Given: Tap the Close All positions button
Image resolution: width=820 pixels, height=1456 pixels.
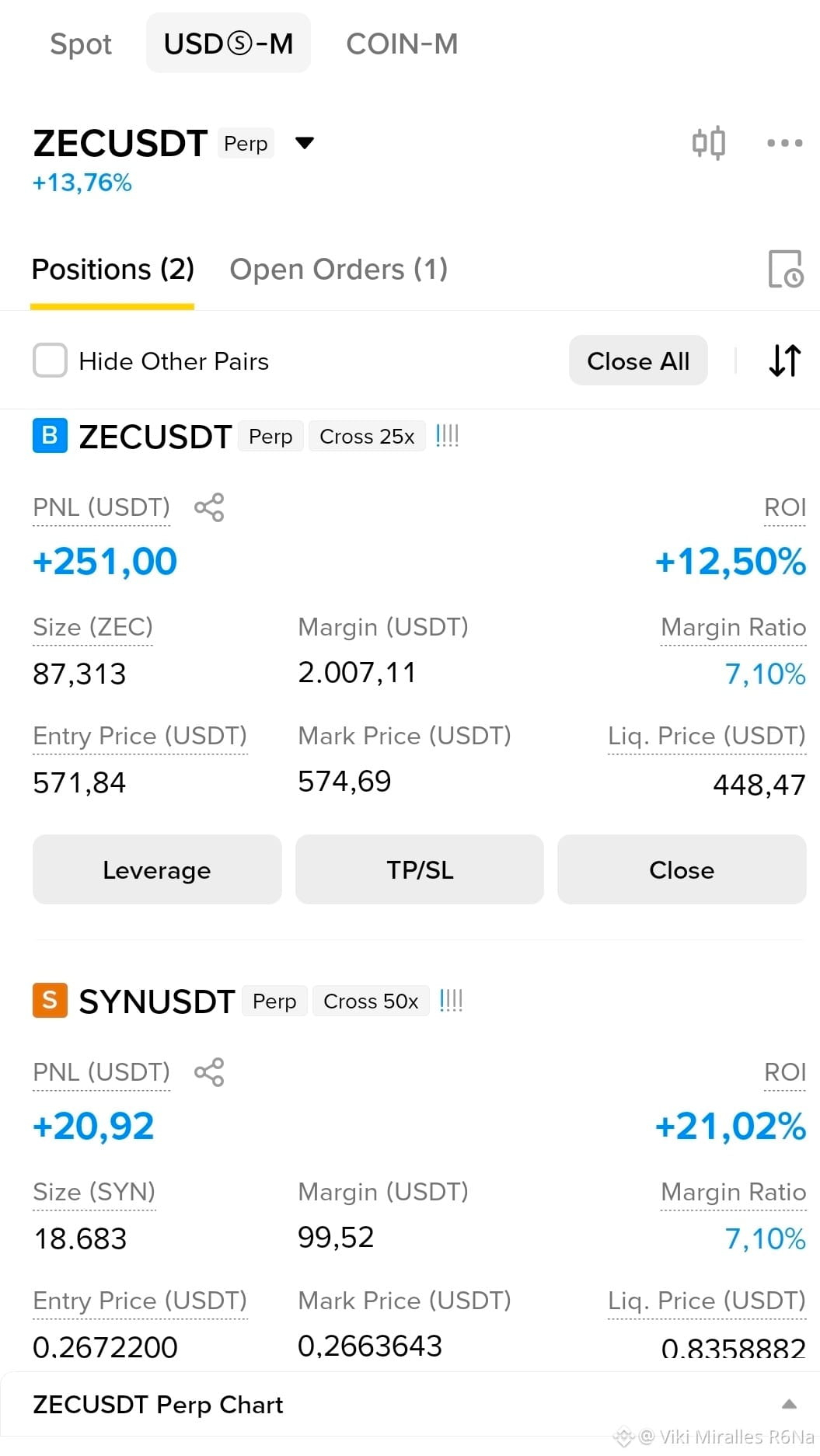Looking at the screenshot, I should (638, 361).
